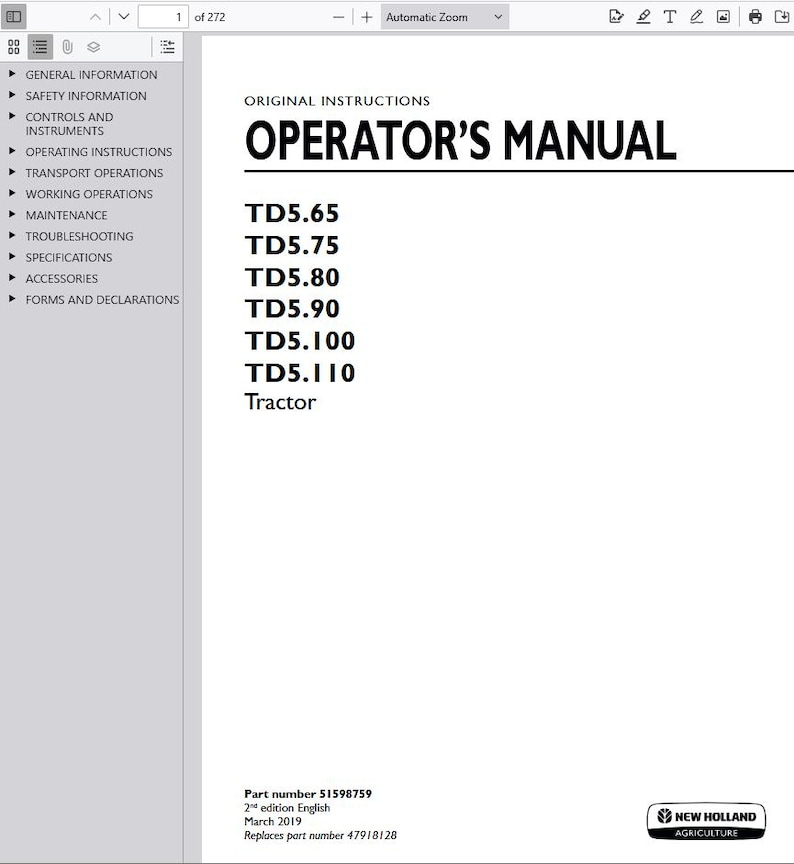Open SAFETY INFORMATION outline entry
This screenshot has height=864, width=794.
pyautogui.click(x=86, y=96)
